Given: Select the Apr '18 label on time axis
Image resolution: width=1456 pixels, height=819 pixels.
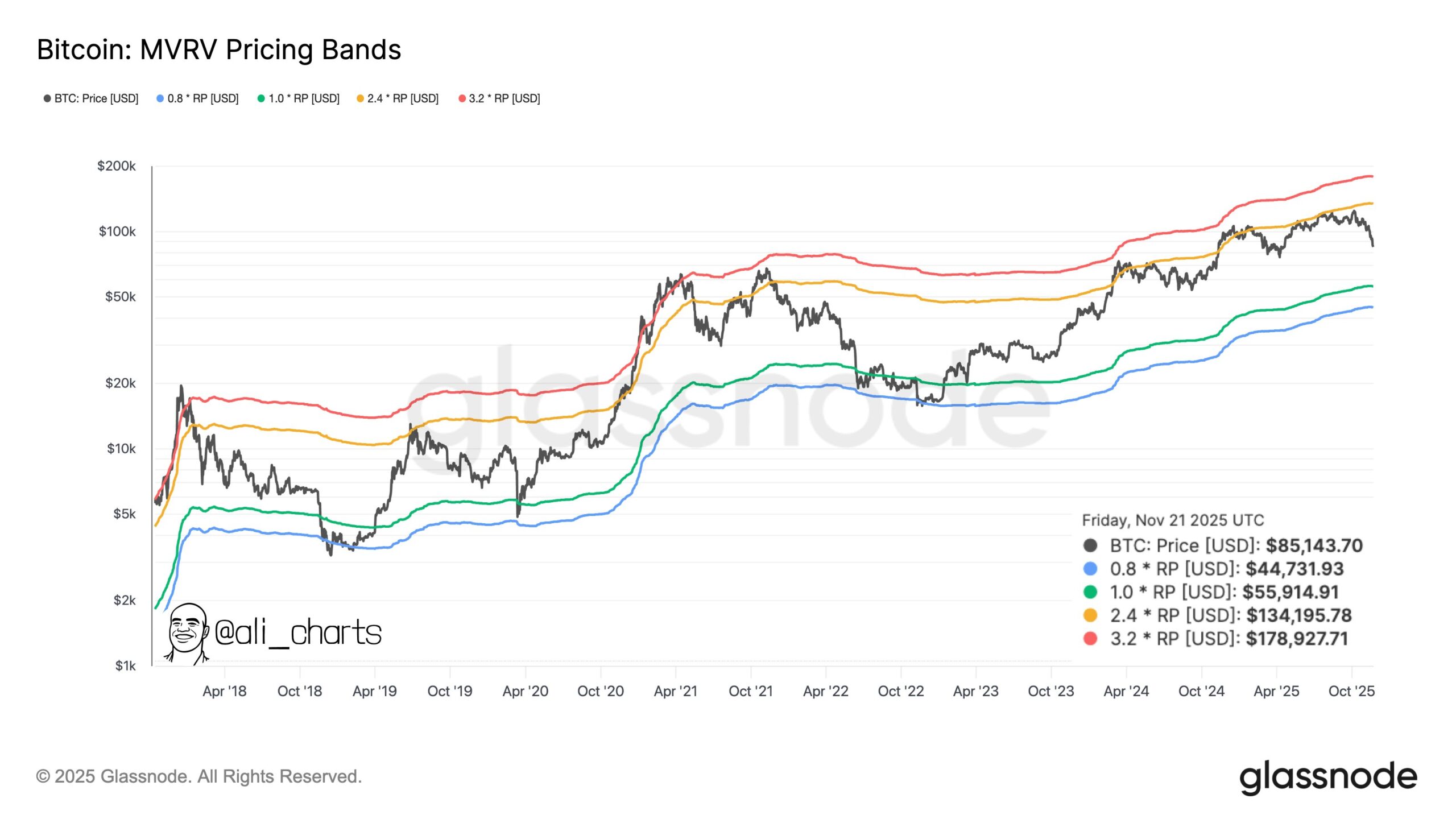Looking at the screenshot, I should [x=225, y=691].
